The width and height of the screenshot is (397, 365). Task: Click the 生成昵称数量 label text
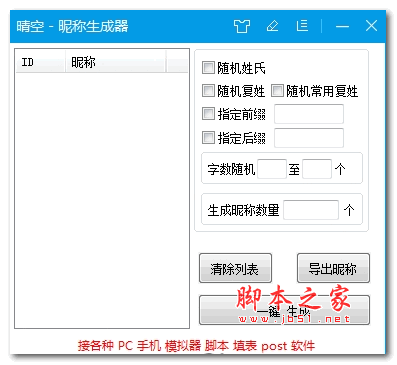pyautogui.click(x=243, y=210)
